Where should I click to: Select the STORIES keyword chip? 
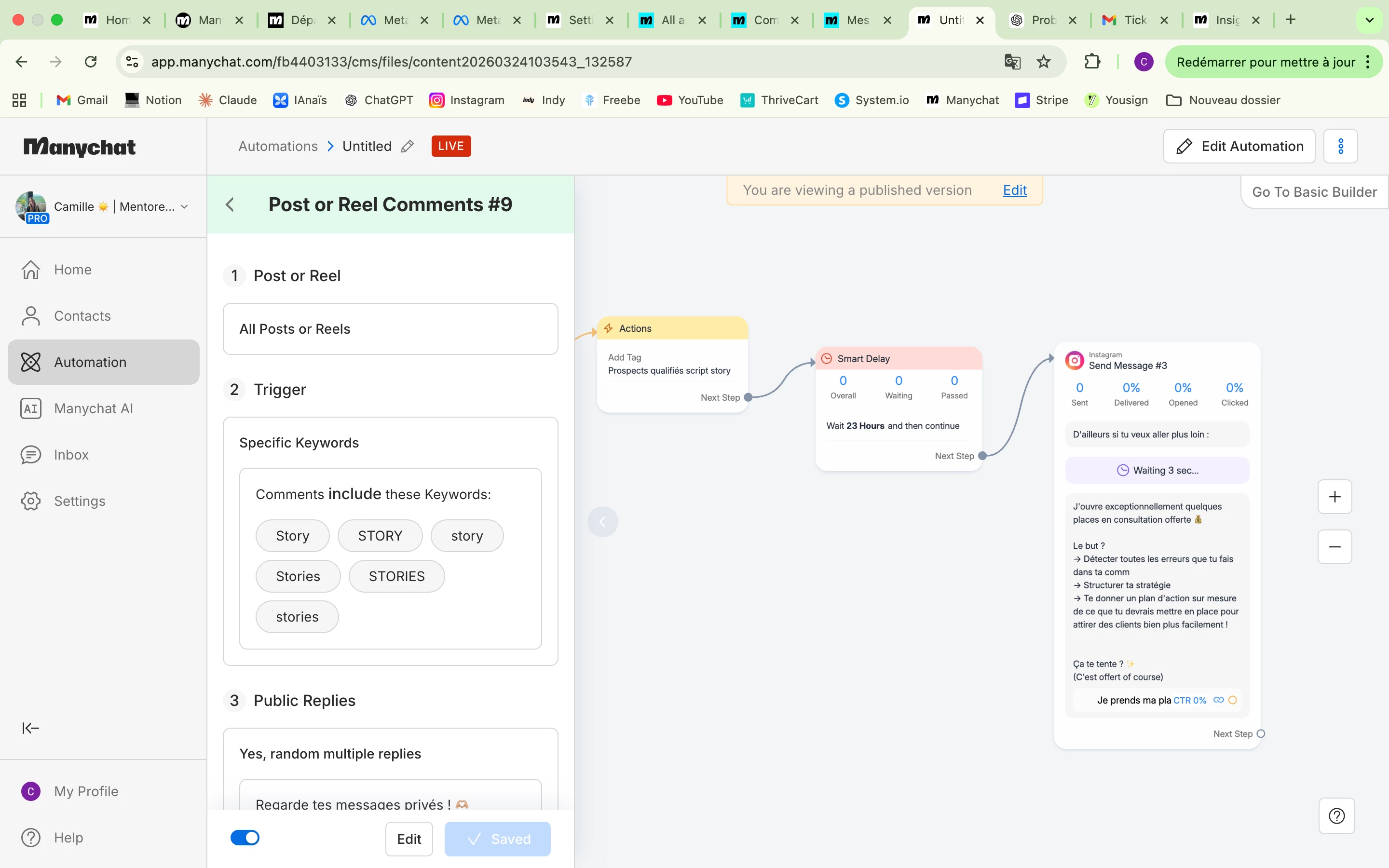coord(396,576)
